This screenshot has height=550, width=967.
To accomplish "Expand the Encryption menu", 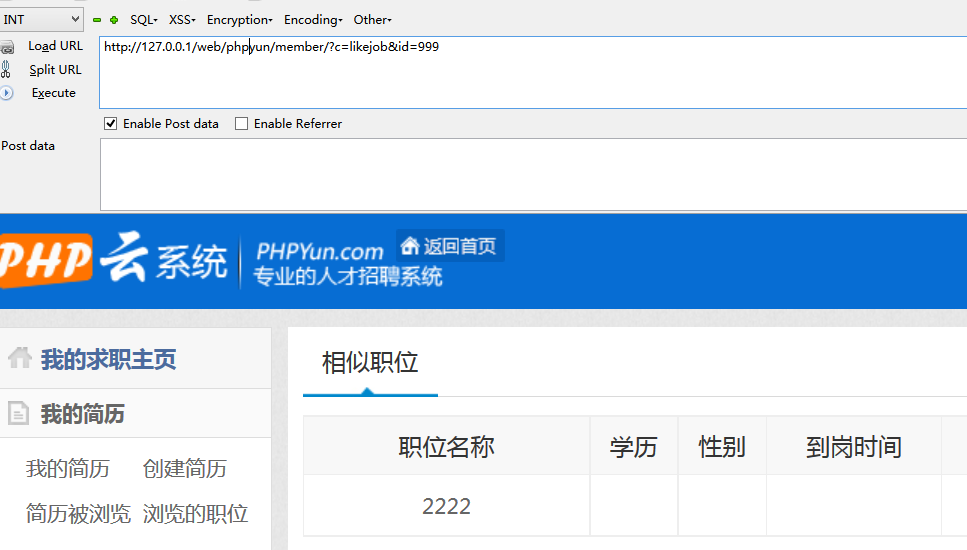I will click(x=239, y=20).
